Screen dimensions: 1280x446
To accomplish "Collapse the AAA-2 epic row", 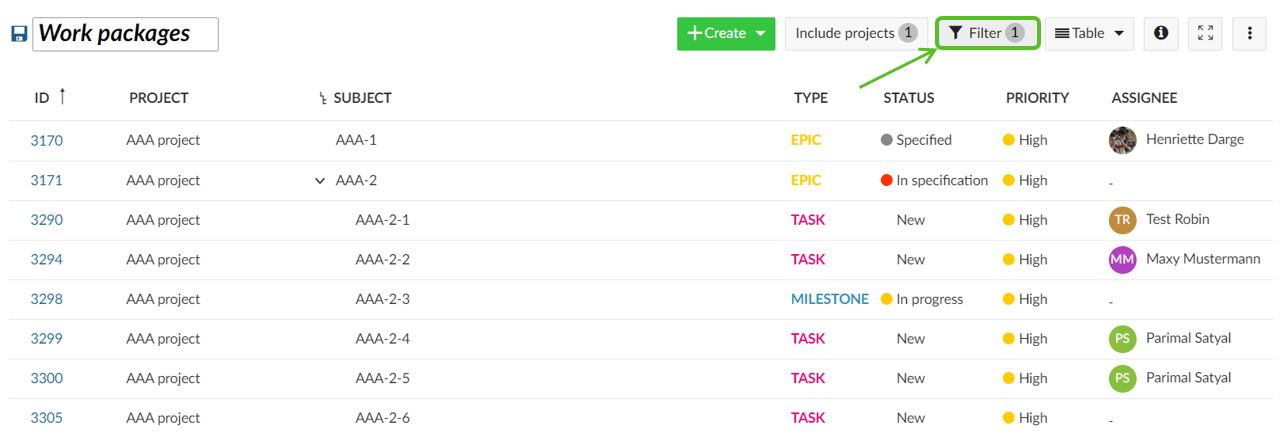I will coord(320,181).
